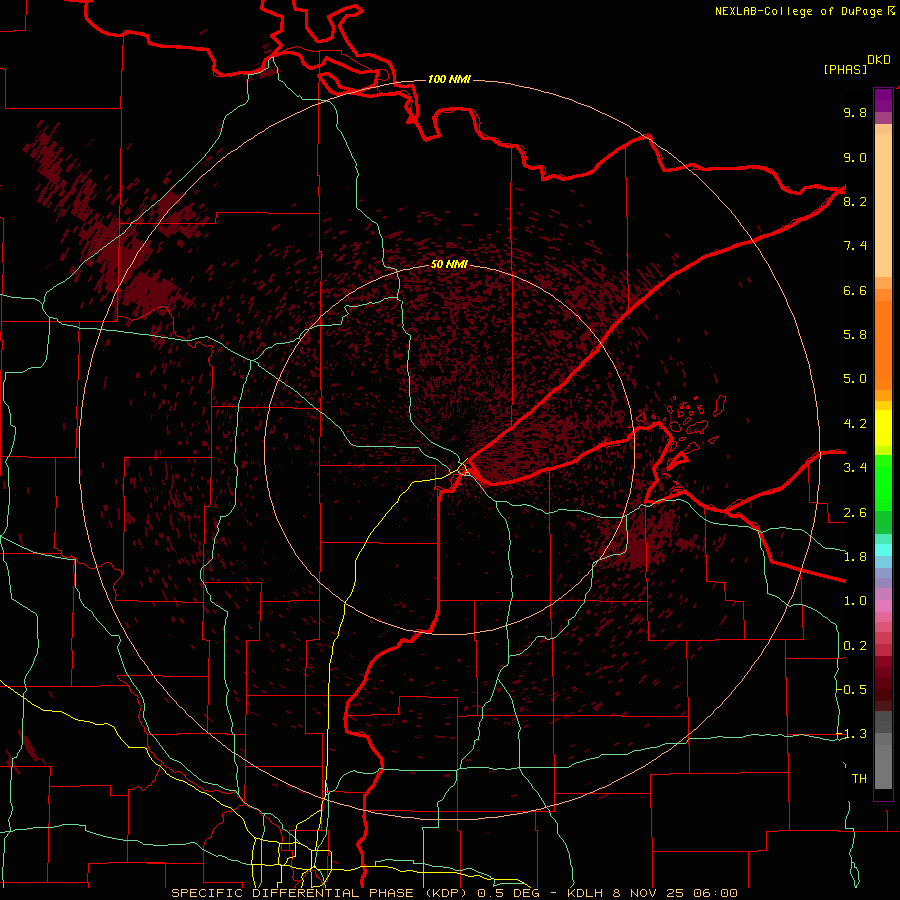Pick the bright green color bar segment
This screenshot has width=900, height=900.
pyautogui.click(x=883, y=482)
